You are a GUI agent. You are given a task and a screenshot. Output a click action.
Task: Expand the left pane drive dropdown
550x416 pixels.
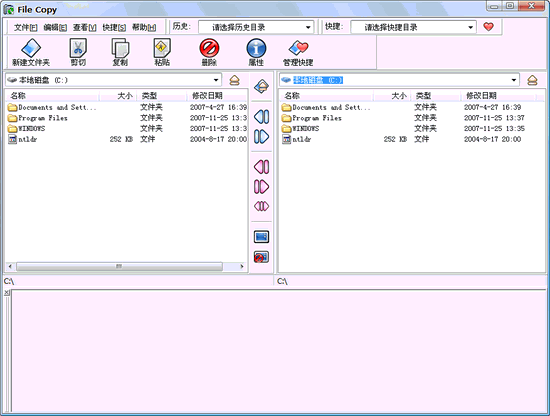click(216, 80)
